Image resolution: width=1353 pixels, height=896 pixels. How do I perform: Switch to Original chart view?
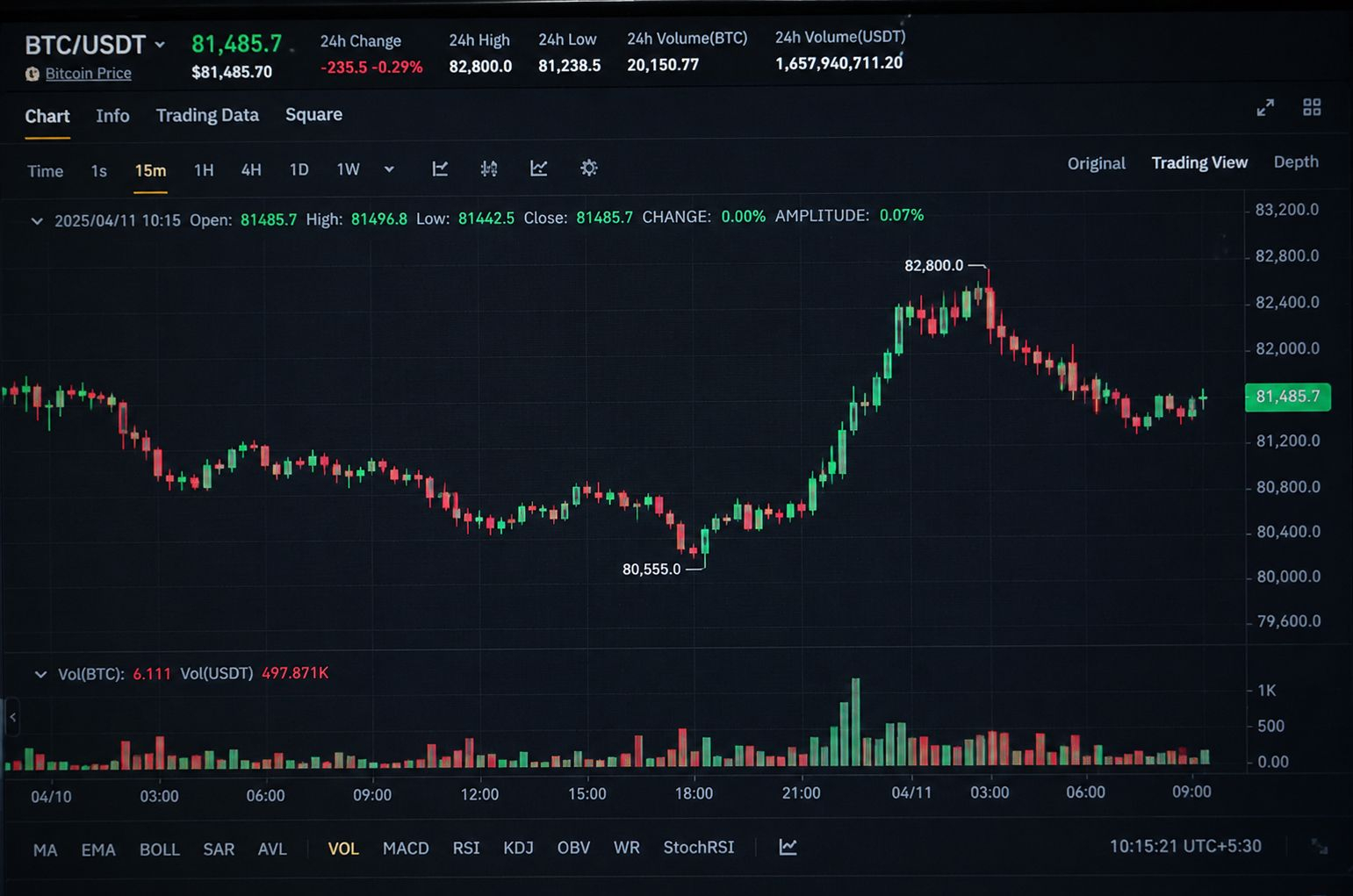(x=1097, y=163)
